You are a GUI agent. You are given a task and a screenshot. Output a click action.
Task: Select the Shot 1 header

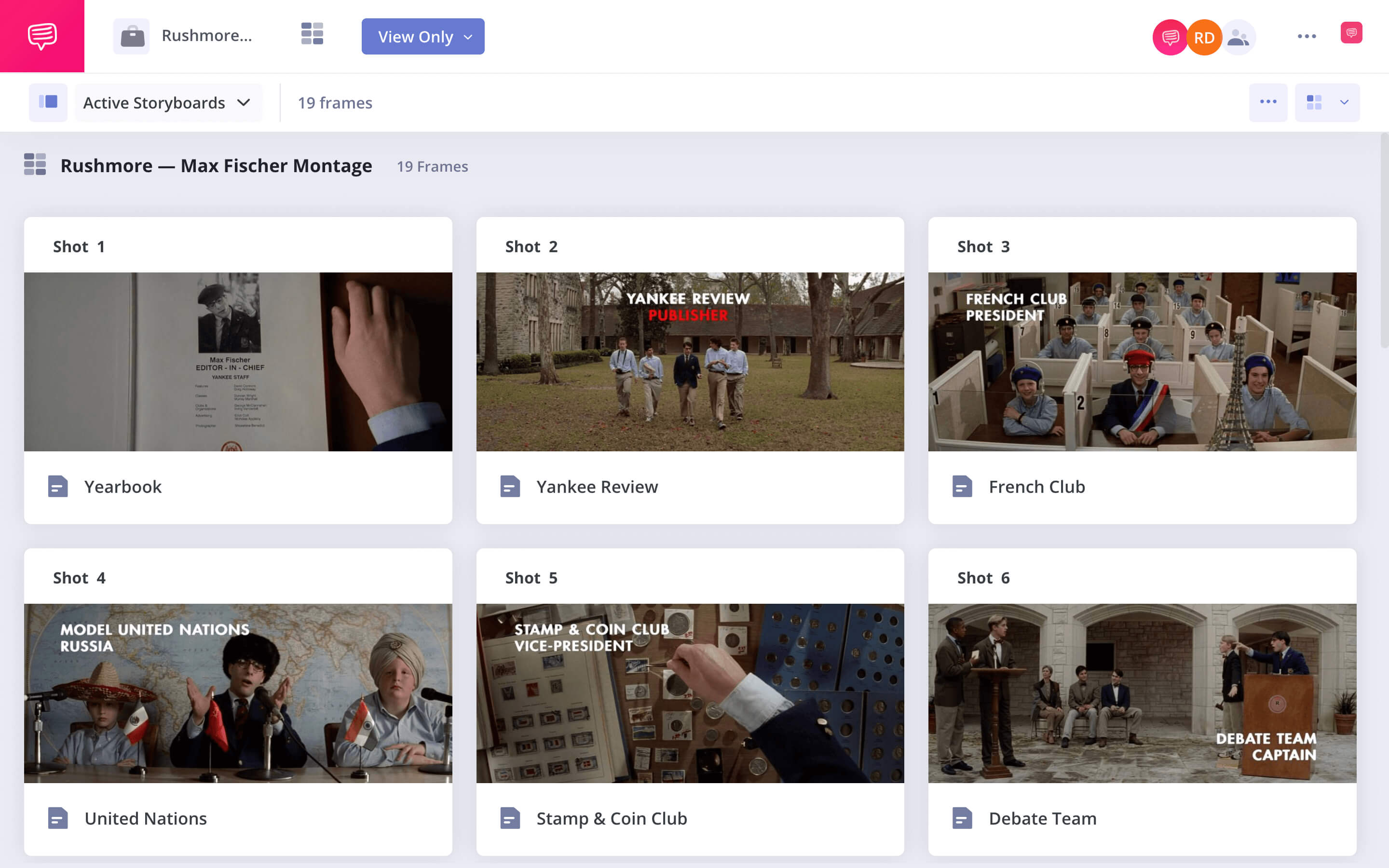point(79,247)
